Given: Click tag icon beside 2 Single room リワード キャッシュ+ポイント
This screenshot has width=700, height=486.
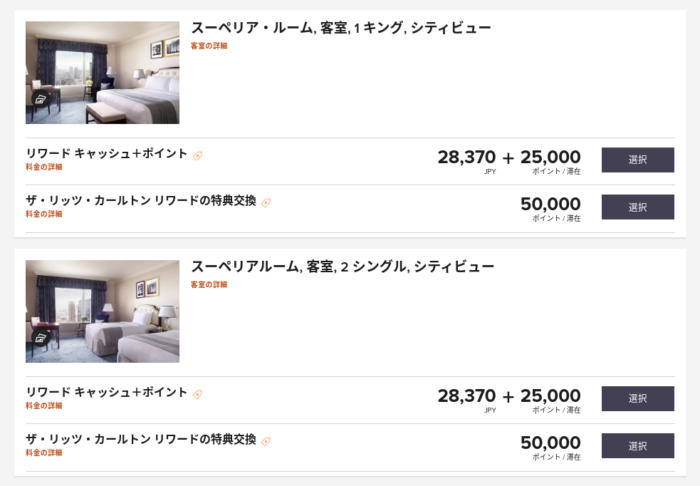Looking at the screenshot, I should point(197,394).
